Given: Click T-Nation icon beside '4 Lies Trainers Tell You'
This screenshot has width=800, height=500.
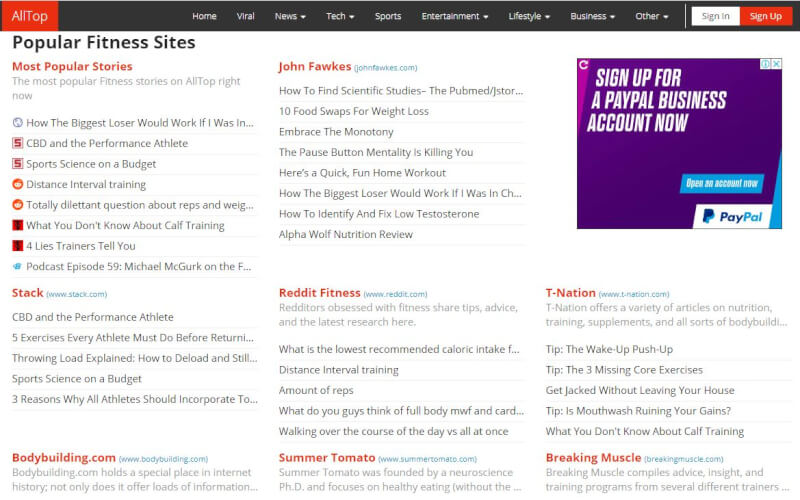Looking at the screenshot, I should point(18,245).
